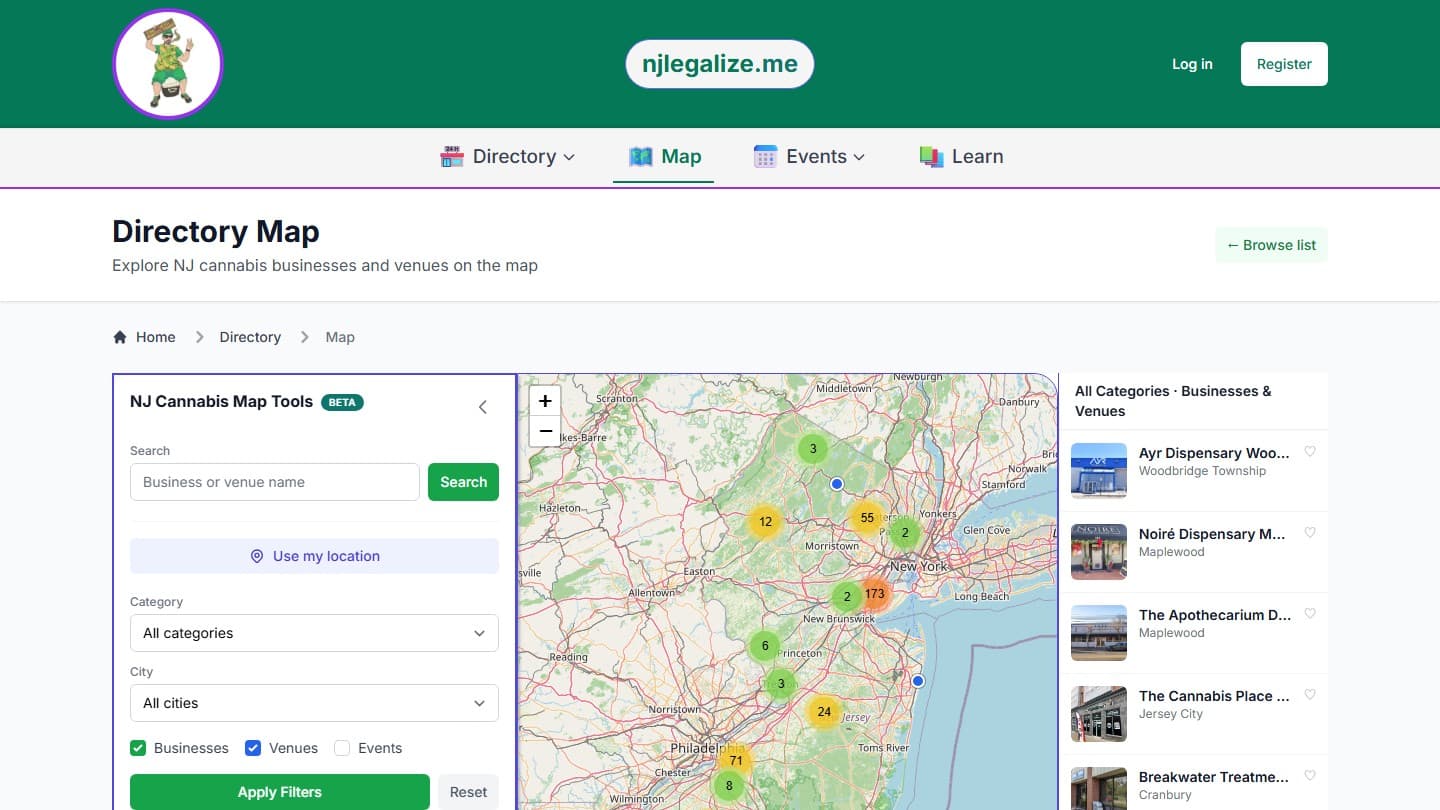Go to Directory in the breadcrumb

250,337
